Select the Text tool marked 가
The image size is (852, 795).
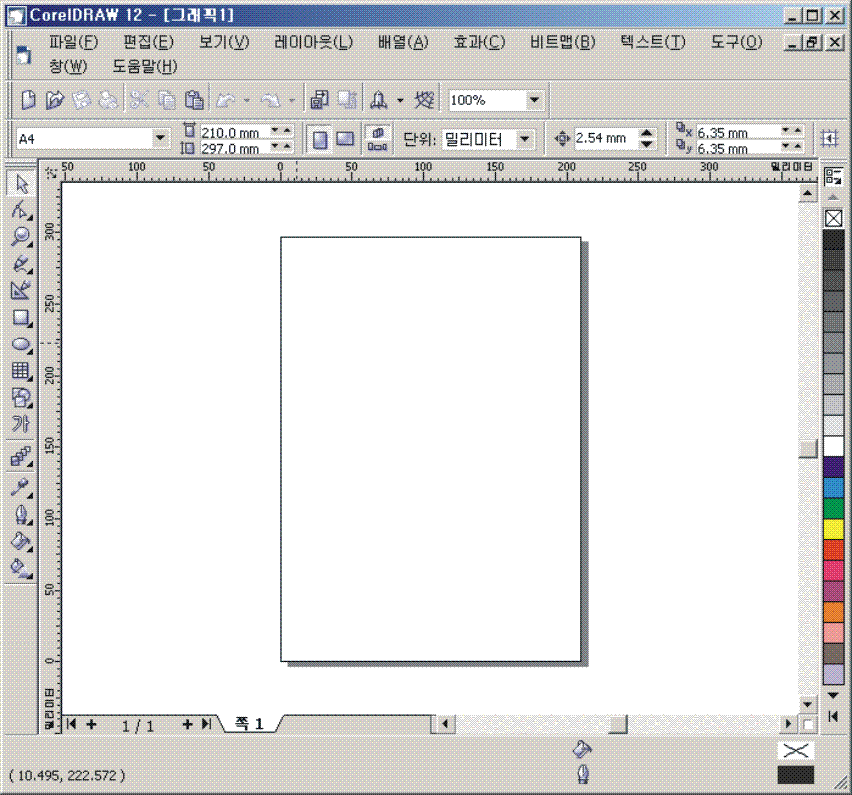(x=21, y=424)
